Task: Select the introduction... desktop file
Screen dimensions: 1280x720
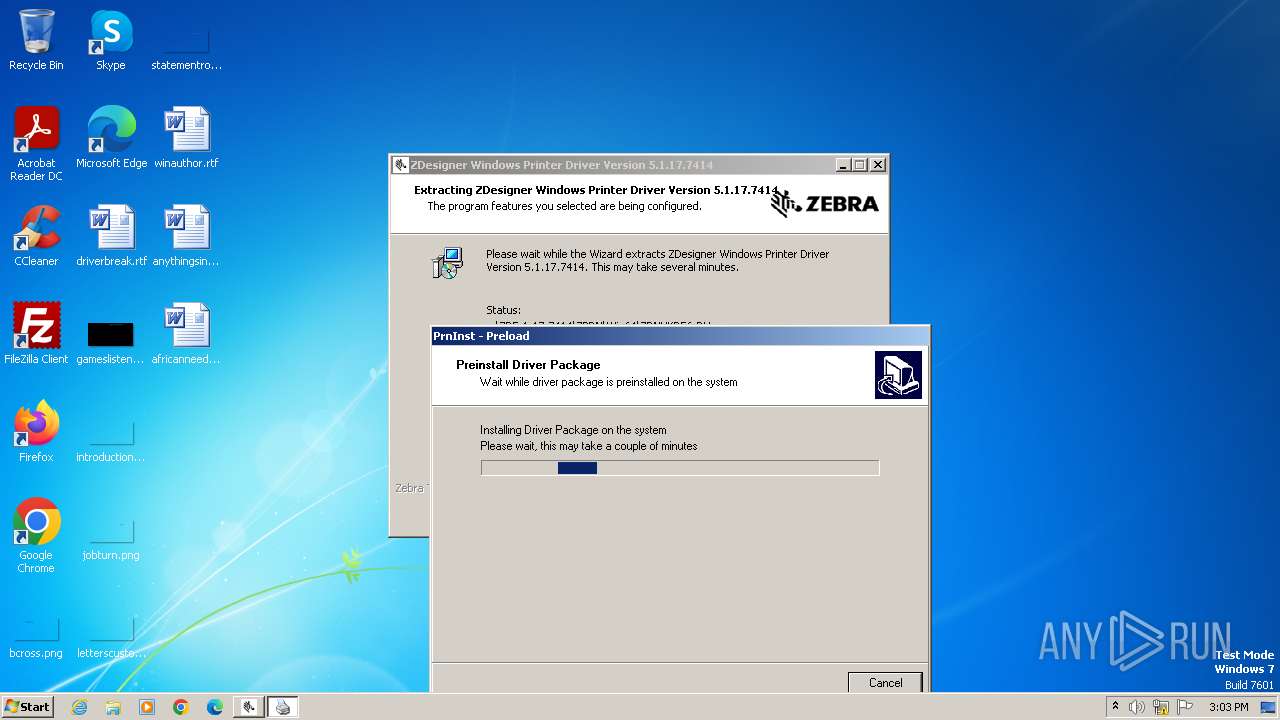Action: [x=111, y=441]
